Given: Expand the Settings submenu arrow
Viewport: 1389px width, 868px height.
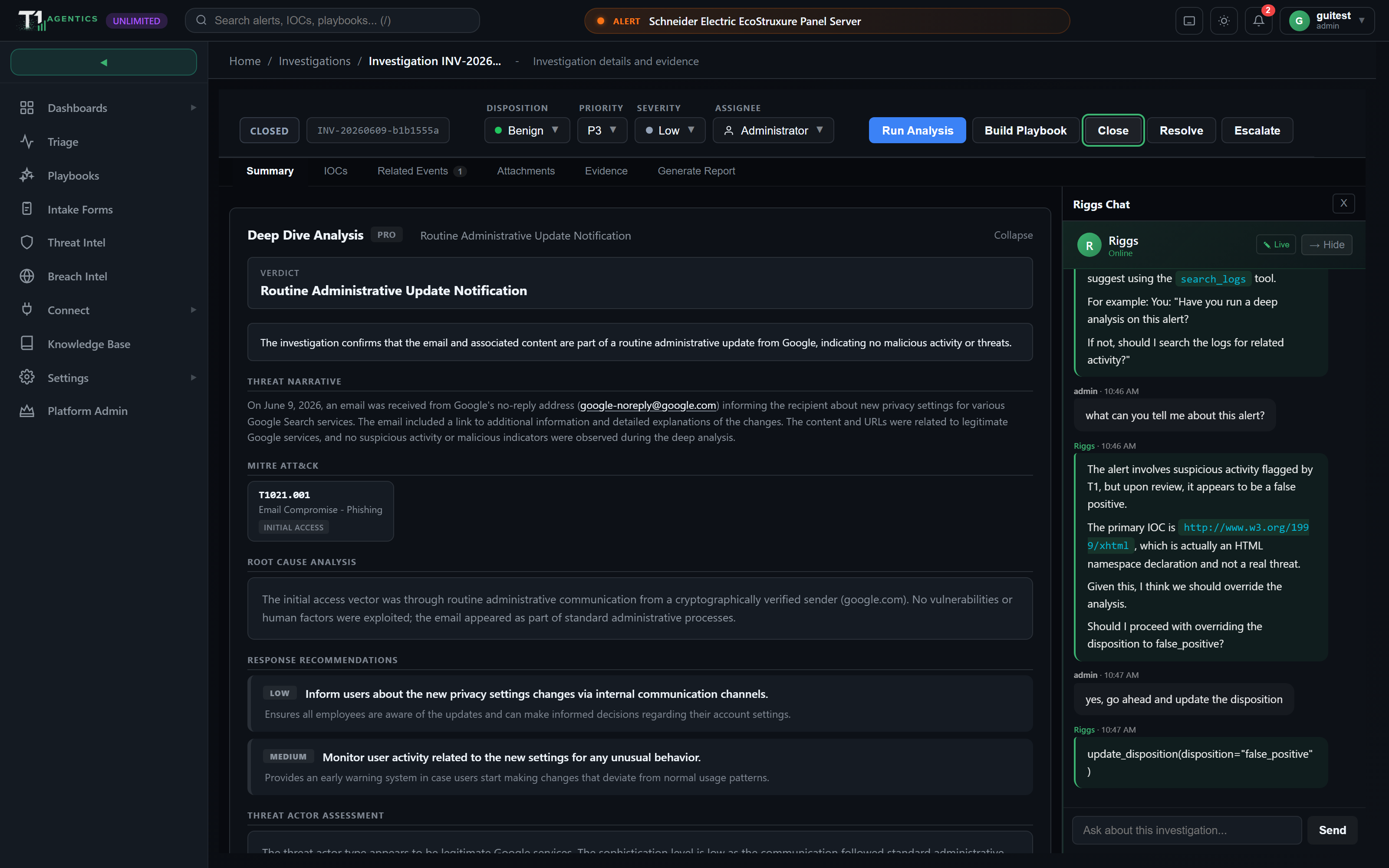Looking at the screenshot, I should pyautogui.click(x=194, y=377).
